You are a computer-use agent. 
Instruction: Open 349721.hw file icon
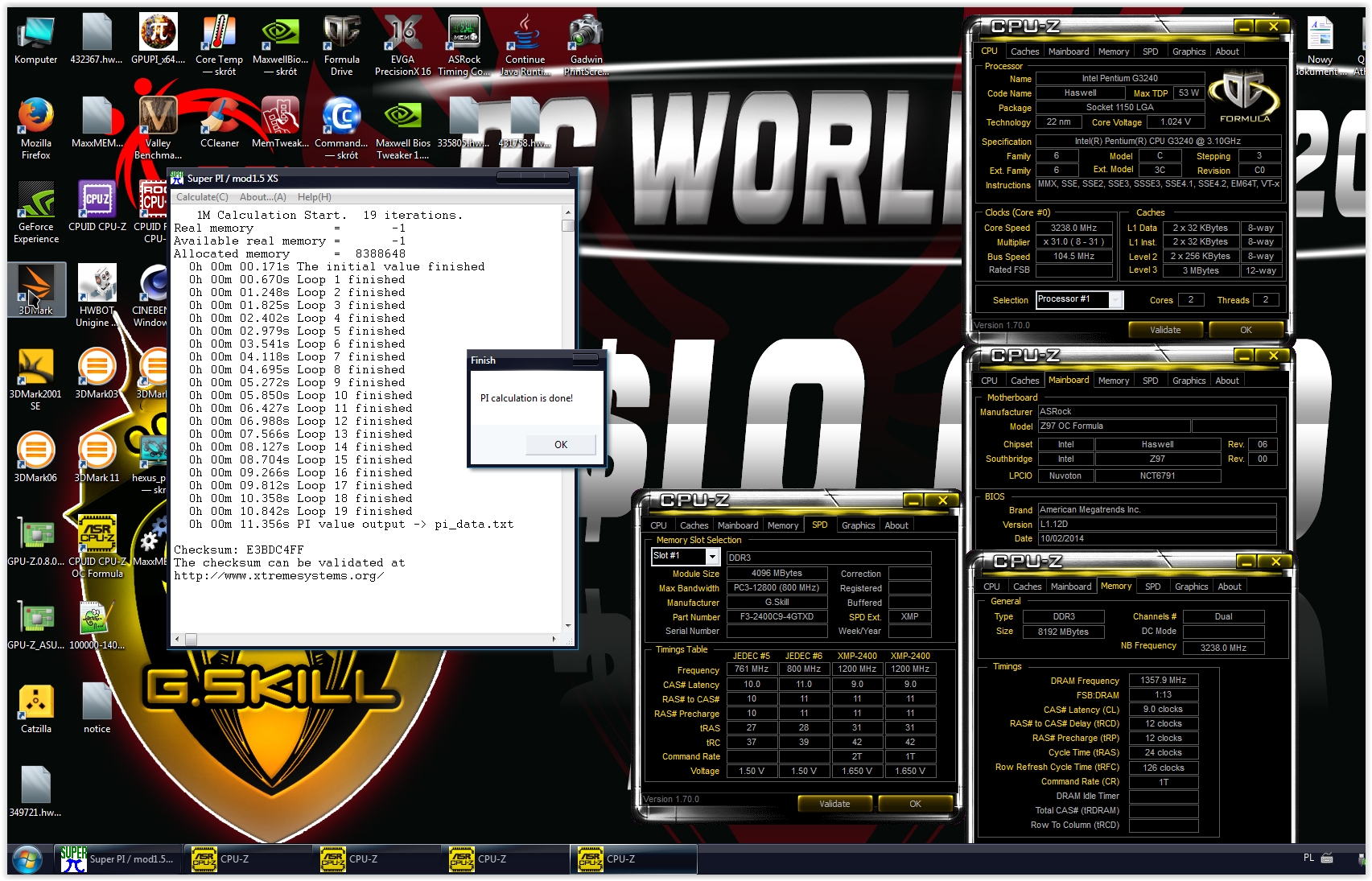point(35,792)
